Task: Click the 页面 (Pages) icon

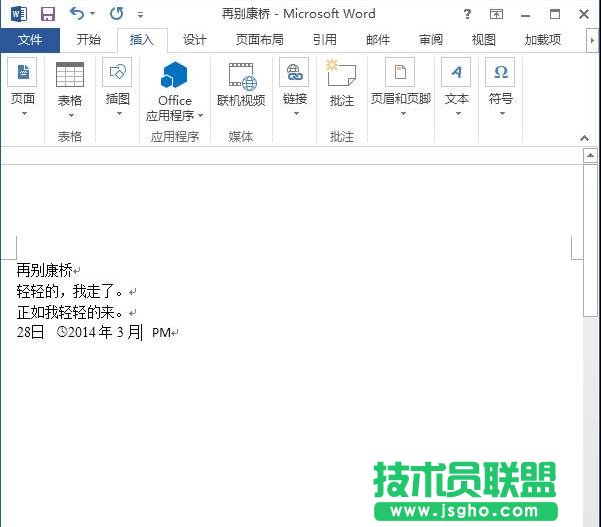Action: [x=23, y=72]
